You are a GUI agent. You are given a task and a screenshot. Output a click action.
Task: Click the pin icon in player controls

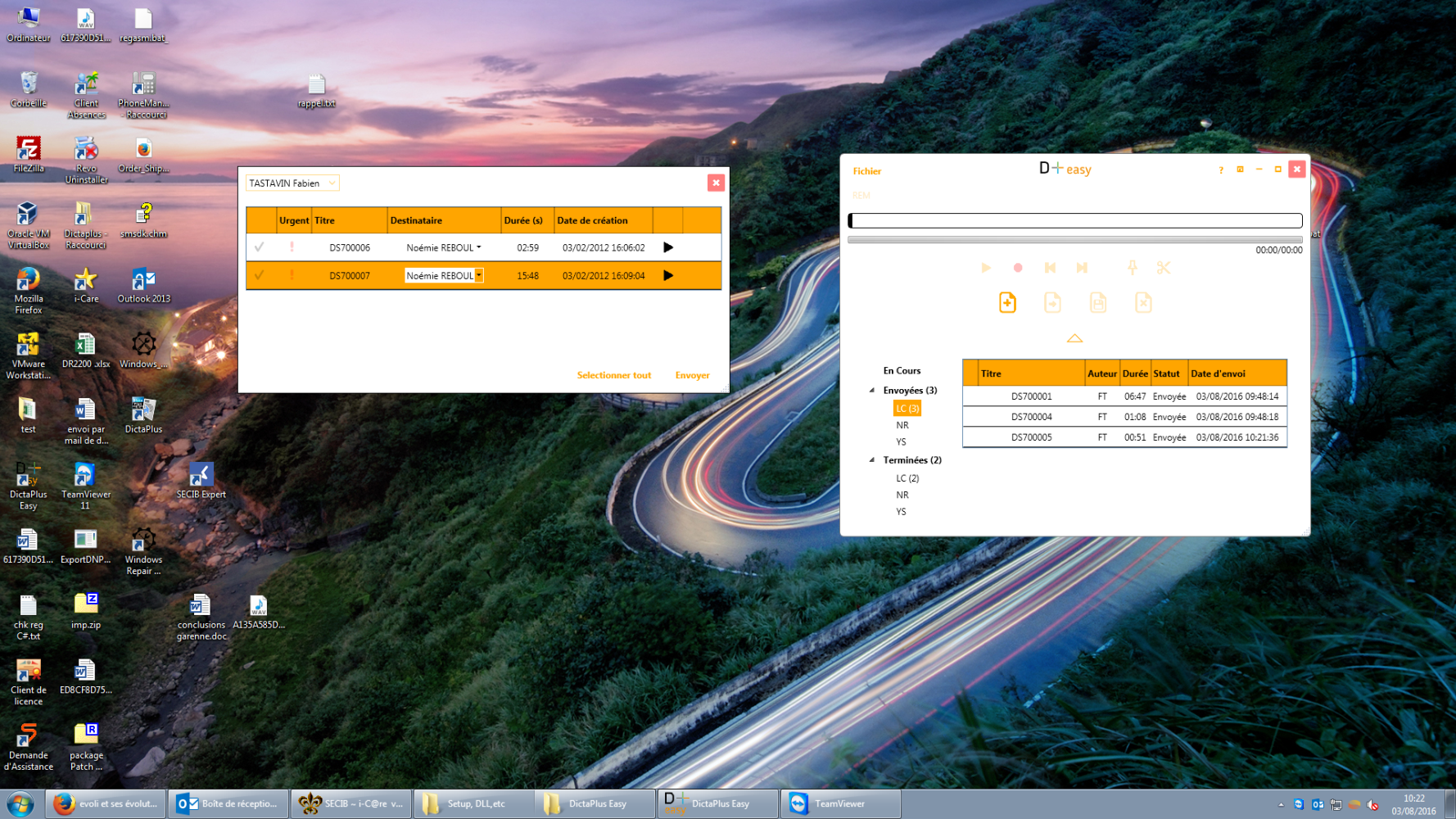[x=1132, y=268]
